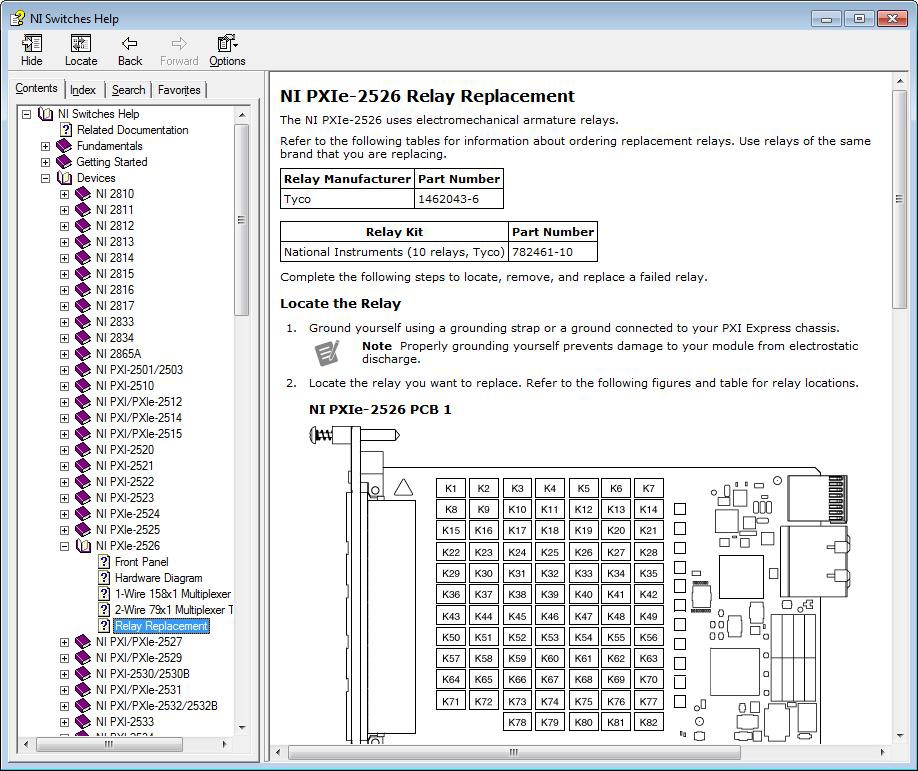This screenshot has width=918, height=771.
Task: Switch to the Search tab
Action: 128,89
